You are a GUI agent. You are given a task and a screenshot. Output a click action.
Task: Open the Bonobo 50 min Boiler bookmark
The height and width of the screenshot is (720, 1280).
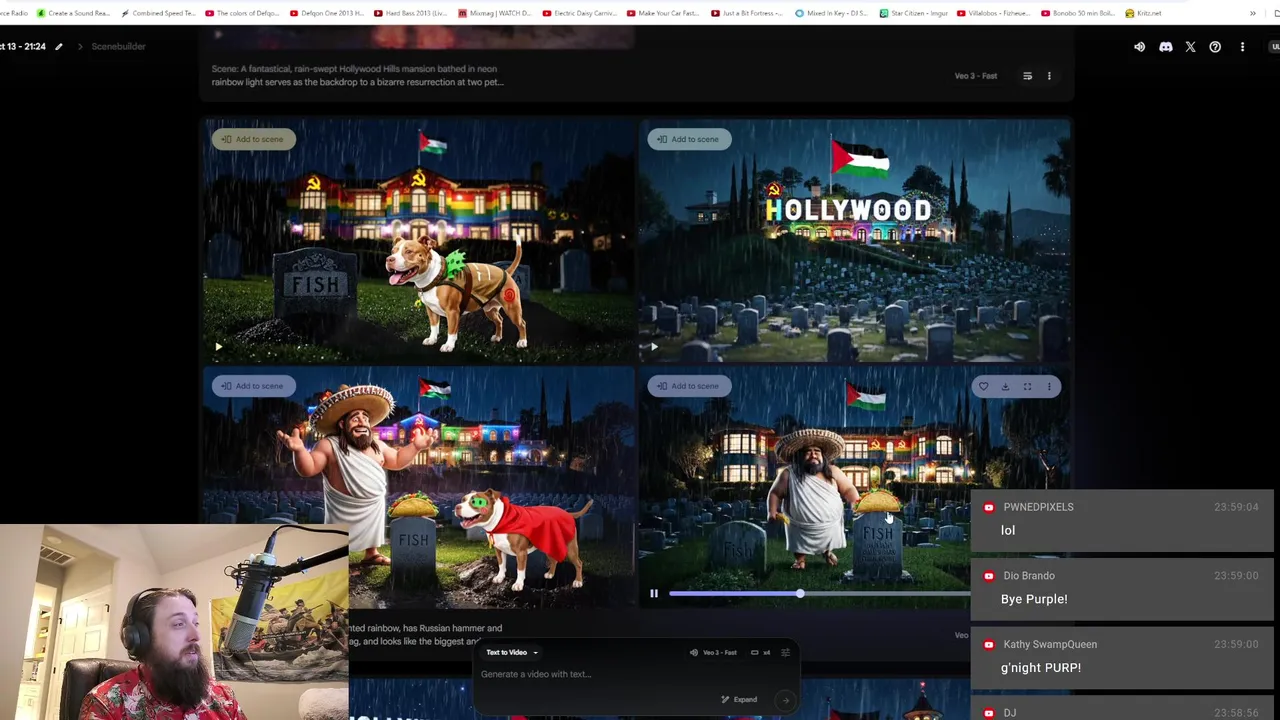tap(1078, 13)
